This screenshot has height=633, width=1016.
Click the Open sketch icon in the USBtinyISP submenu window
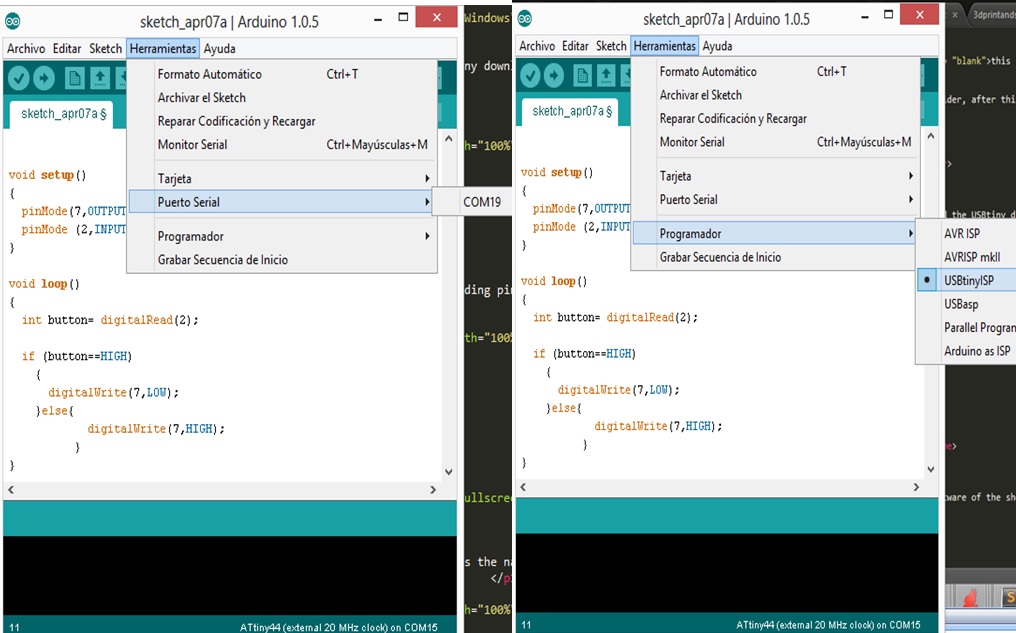(606, 76)
